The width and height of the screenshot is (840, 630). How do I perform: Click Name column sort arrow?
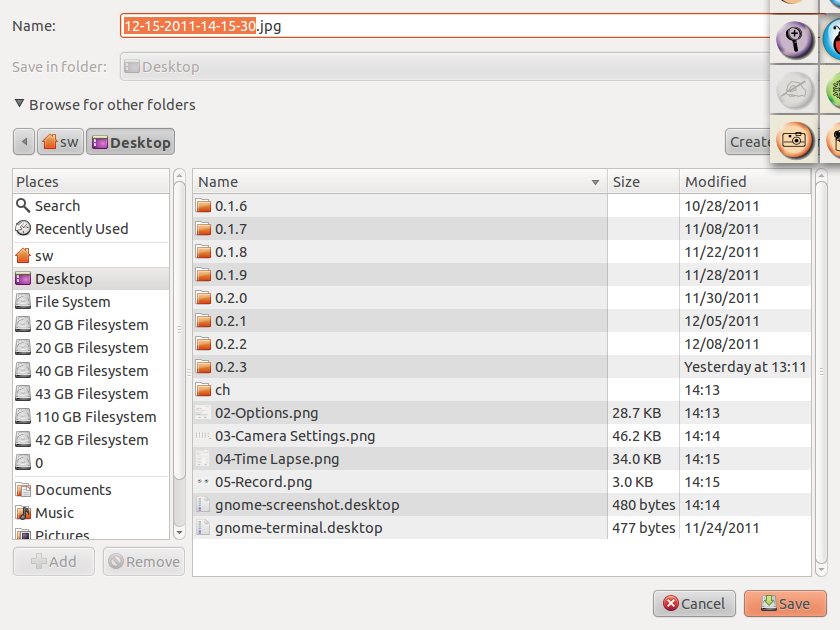point(595,183)
